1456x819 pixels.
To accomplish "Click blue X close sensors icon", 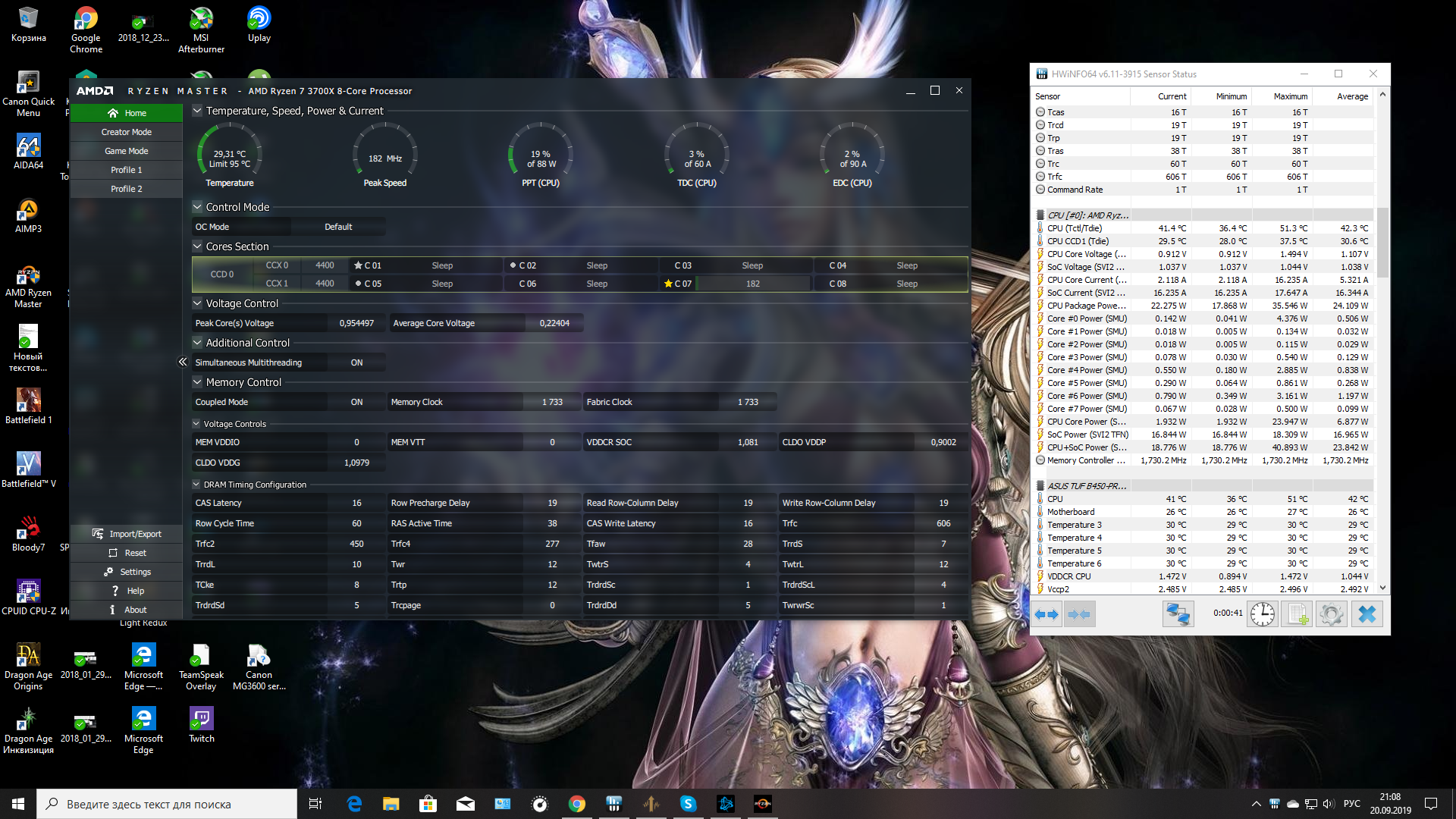I will click(1367, 614).
